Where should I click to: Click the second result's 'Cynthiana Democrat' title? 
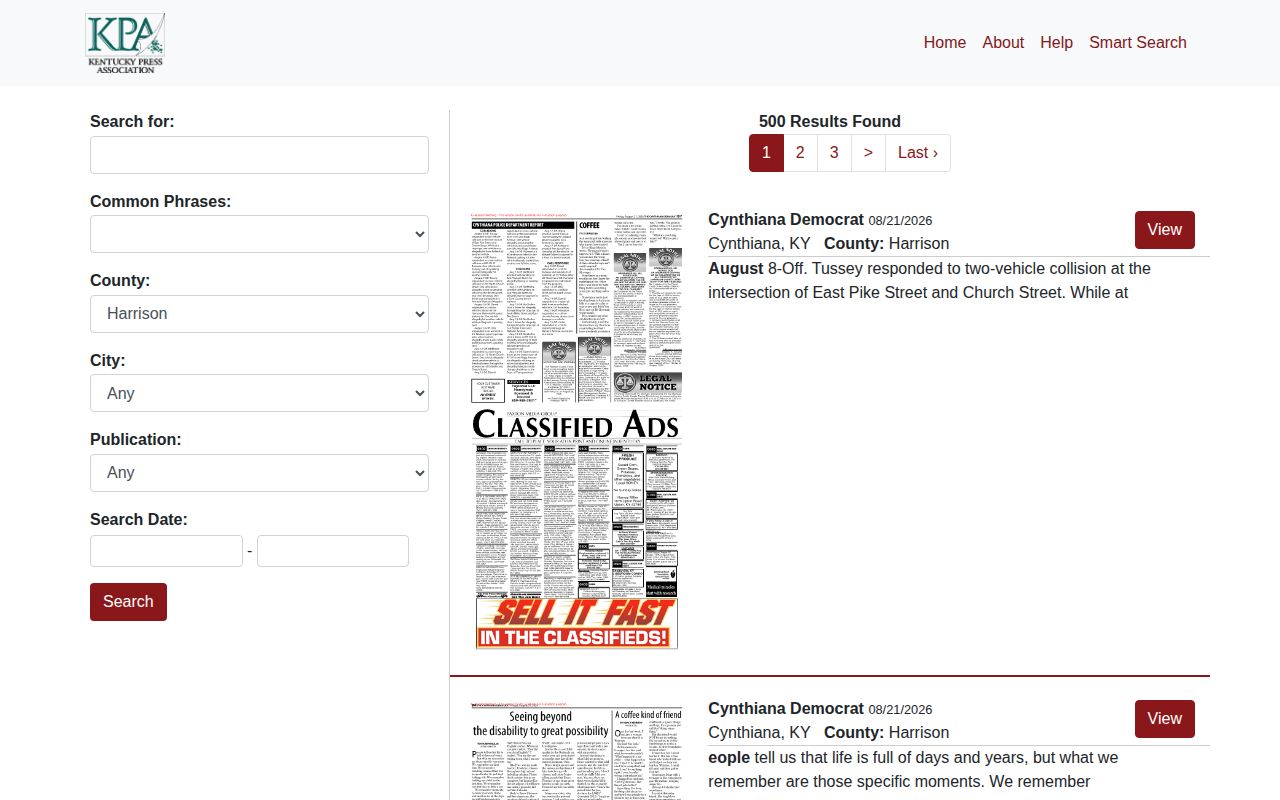[786, 708]
